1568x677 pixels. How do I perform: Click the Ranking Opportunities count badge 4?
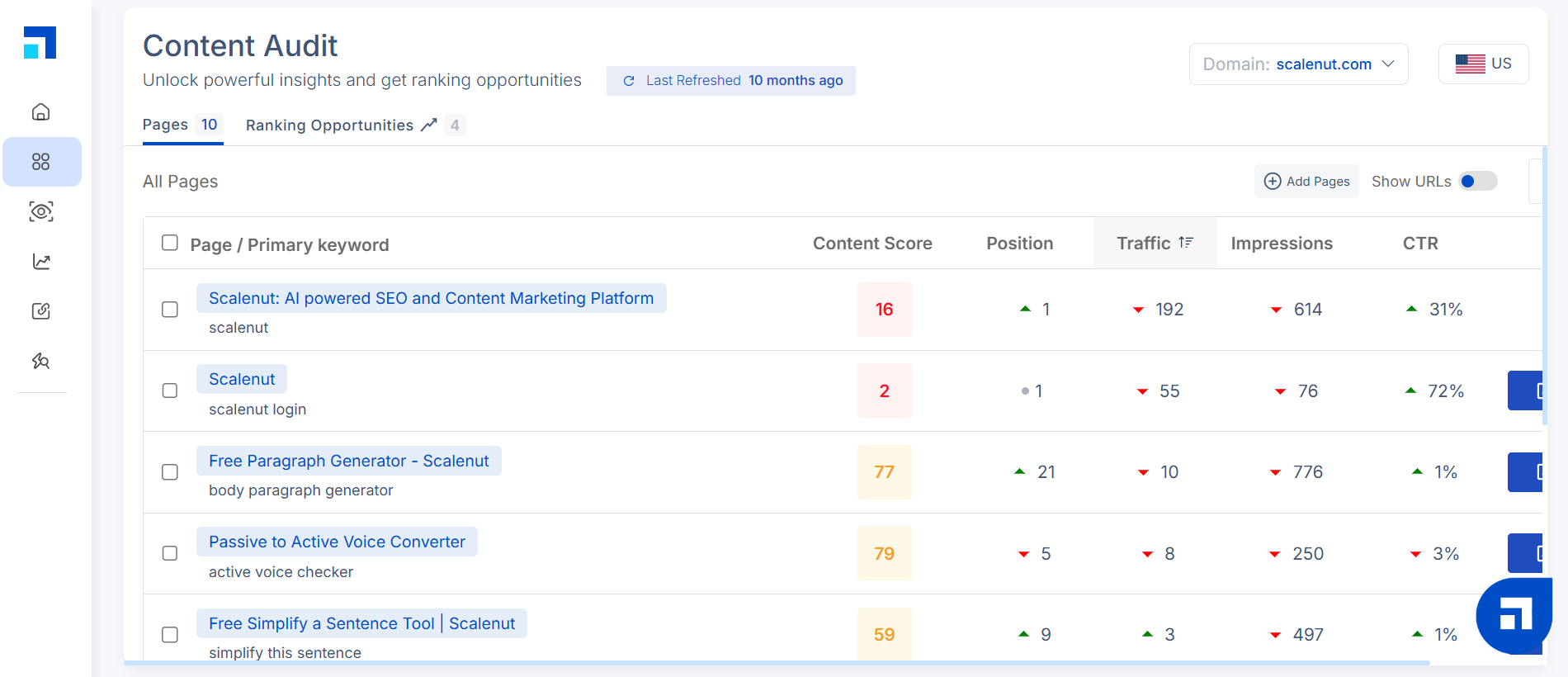click(x=455, y=125)
